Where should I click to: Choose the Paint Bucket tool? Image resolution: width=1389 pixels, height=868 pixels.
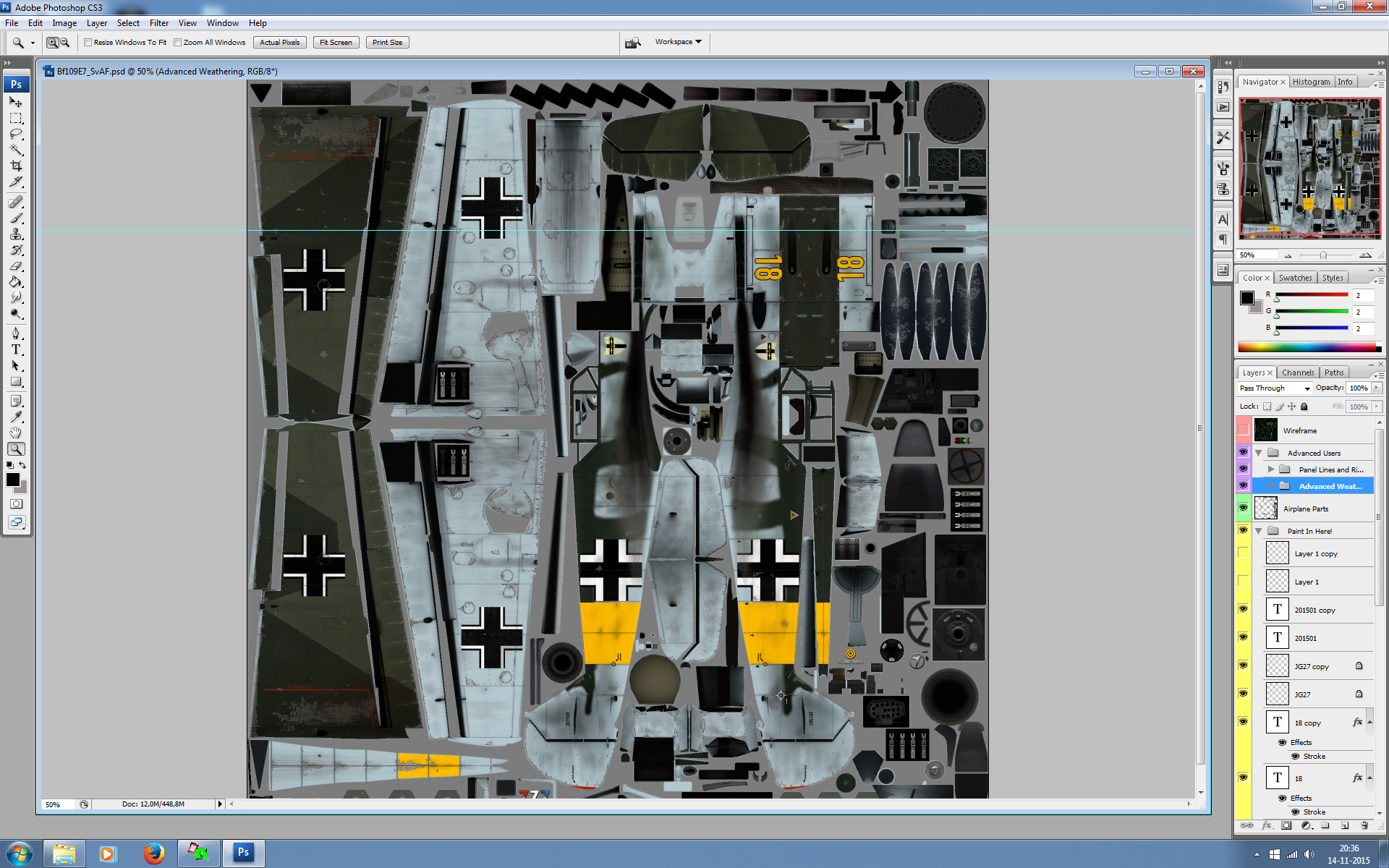[16, 281]
